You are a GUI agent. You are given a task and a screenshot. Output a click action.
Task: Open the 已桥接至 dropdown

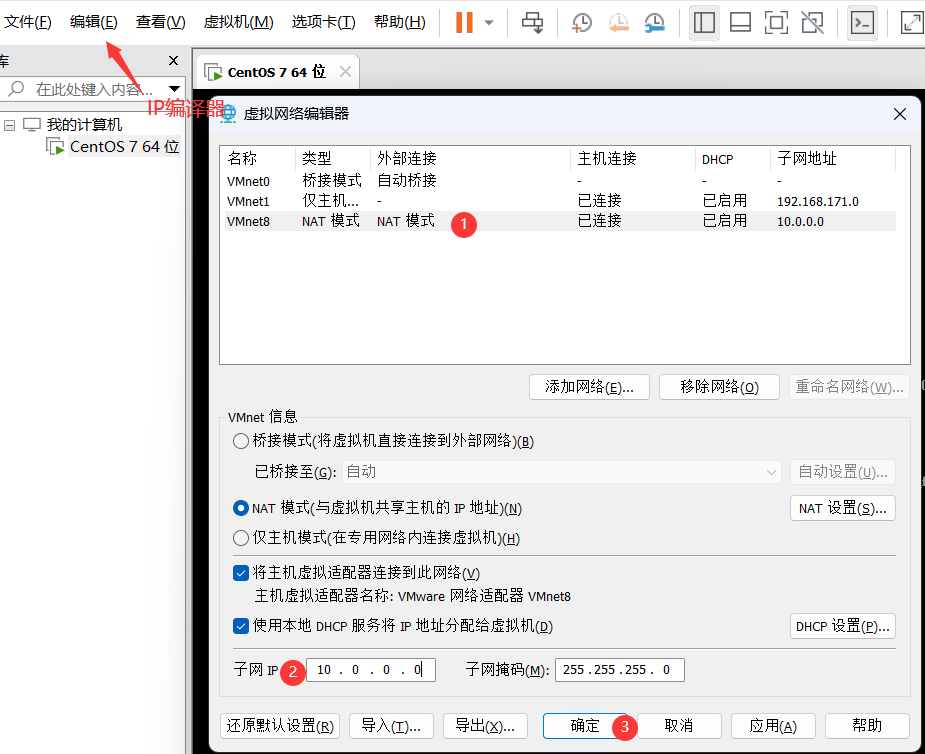point(562,472)
